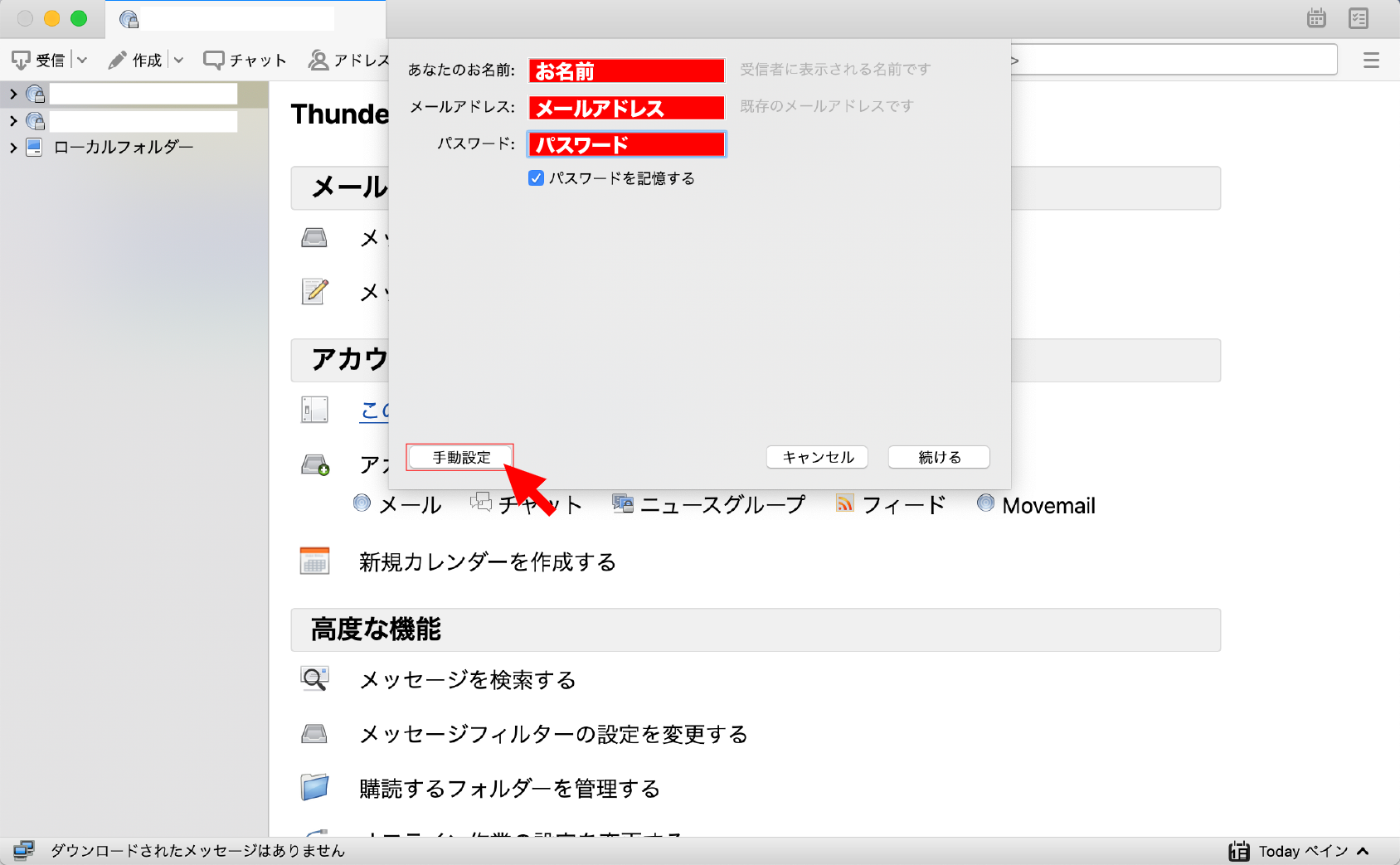Expand the first mail account in sidebar

(x=13, y=95)
